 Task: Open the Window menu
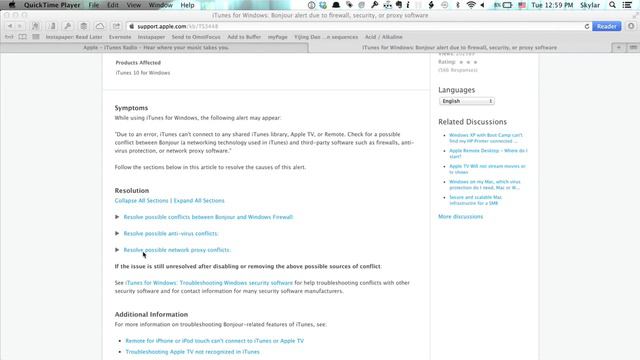[160, 5]
